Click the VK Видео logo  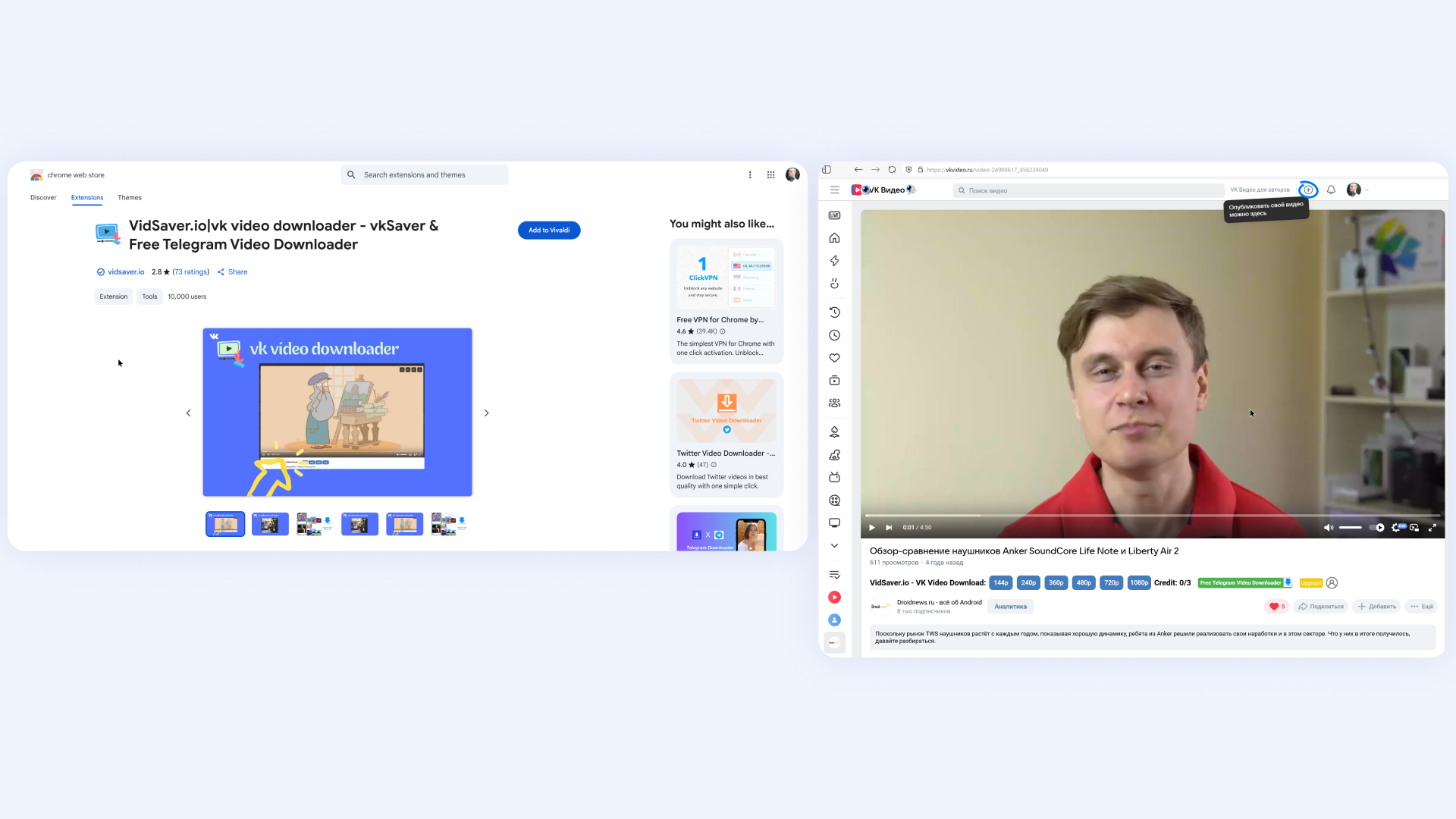[x=883, y=190]
